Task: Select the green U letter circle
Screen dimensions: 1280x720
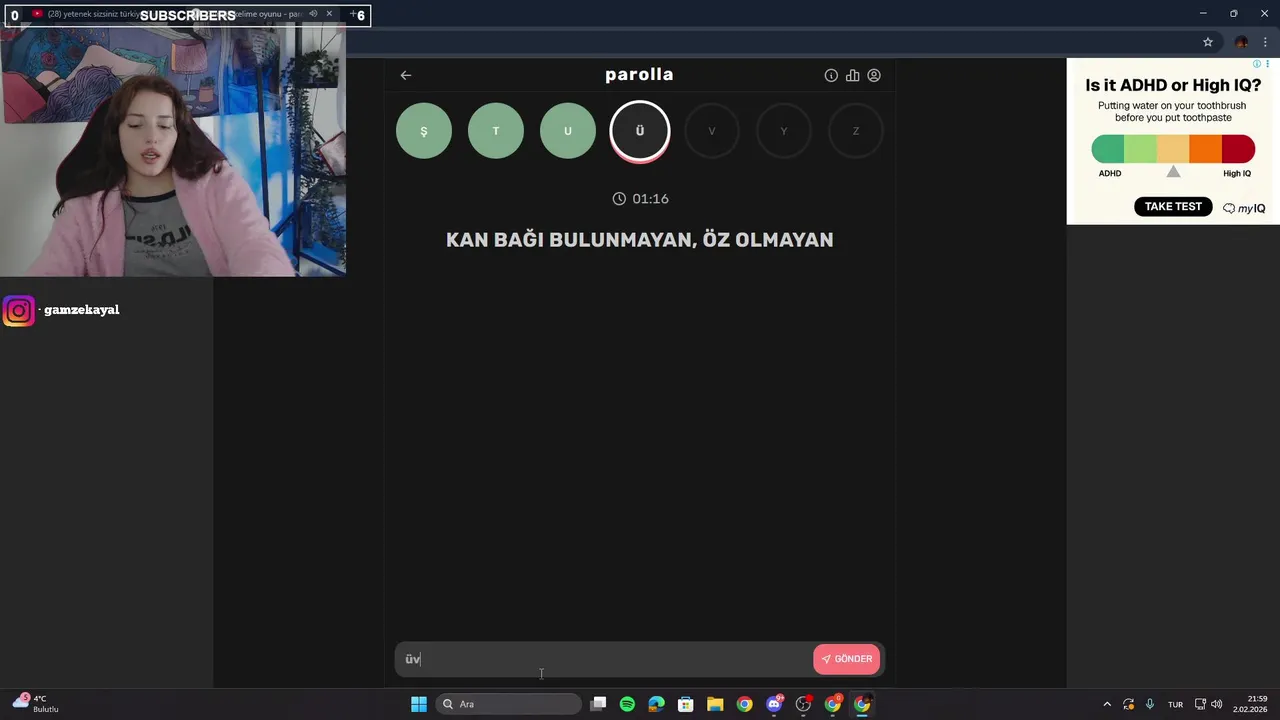Action: (568, 131)
